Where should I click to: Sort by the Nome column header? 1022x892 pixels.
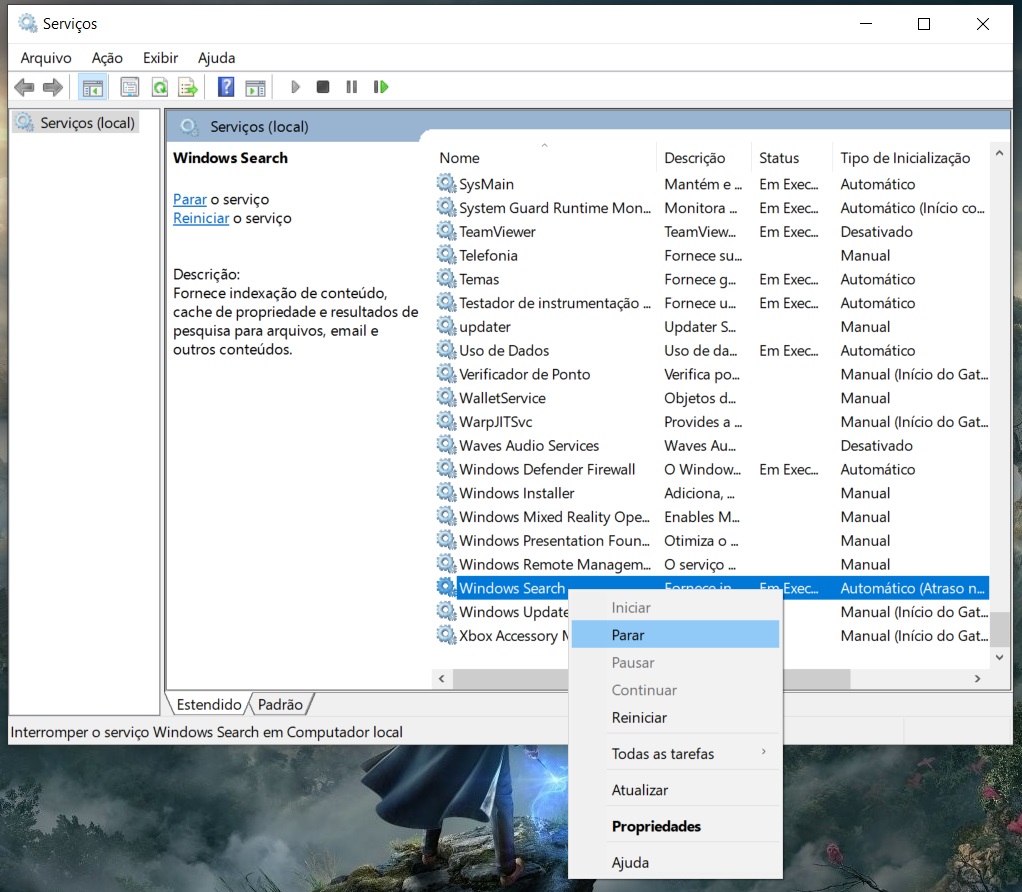(x=544, y=158)
